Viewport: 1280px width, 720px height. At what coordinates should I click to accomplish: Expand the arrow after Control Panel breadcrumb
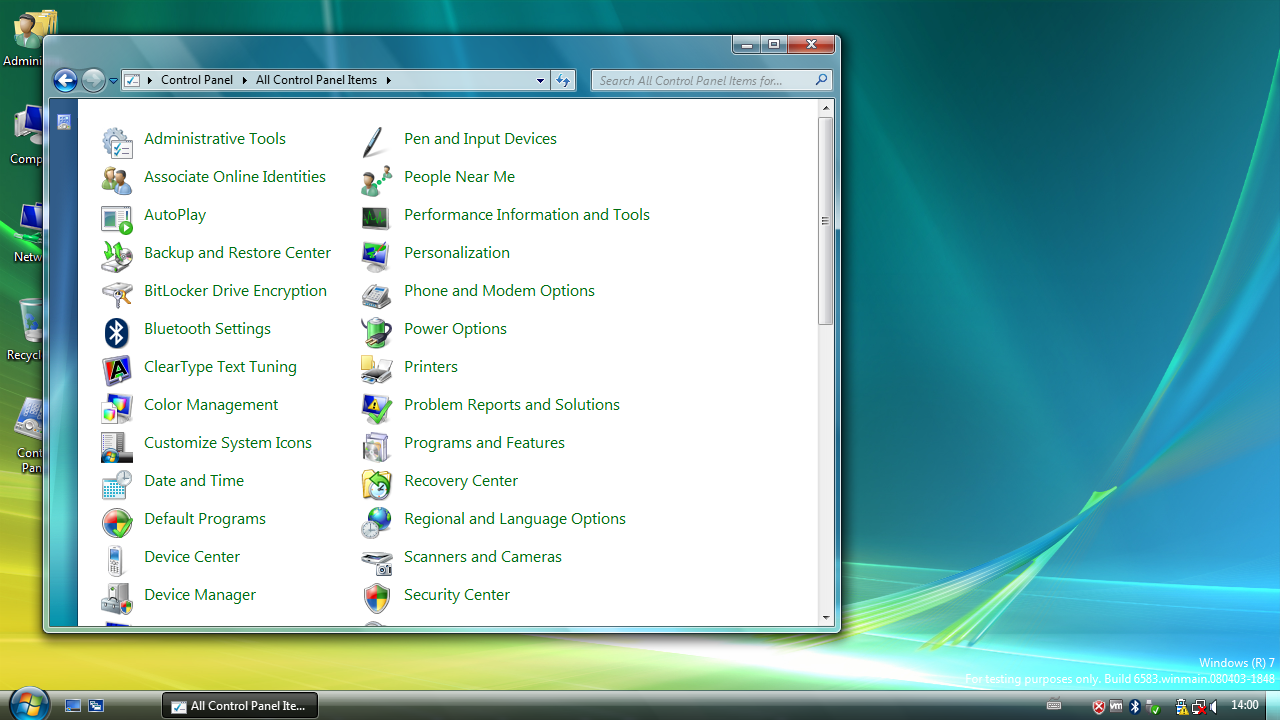pos(244,80)
